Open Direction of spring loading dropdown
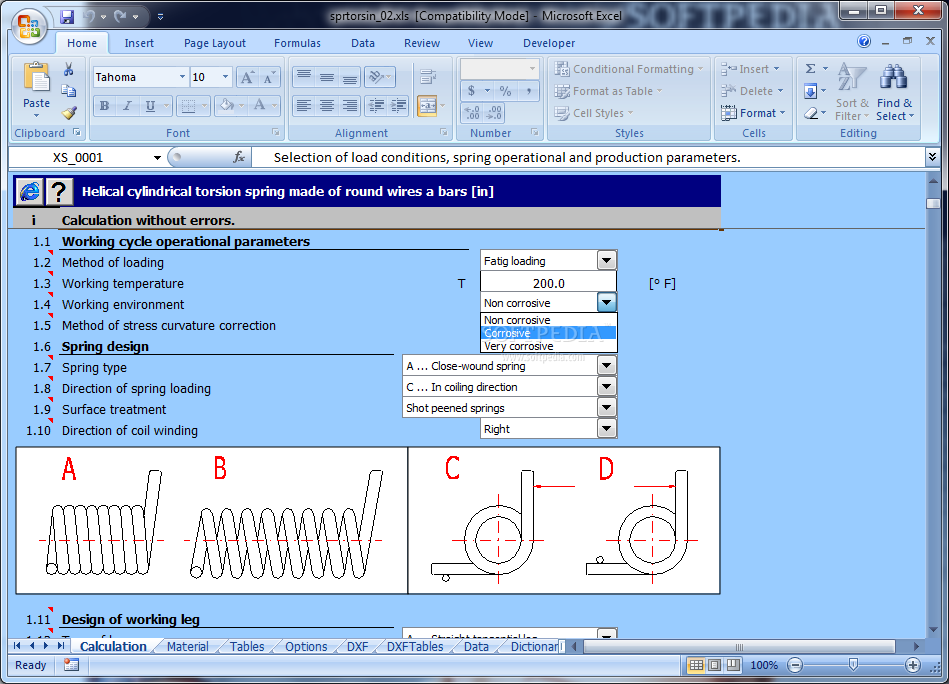Image resolution: width=949 pixels, height=684 pixels. tap(606, 387)
